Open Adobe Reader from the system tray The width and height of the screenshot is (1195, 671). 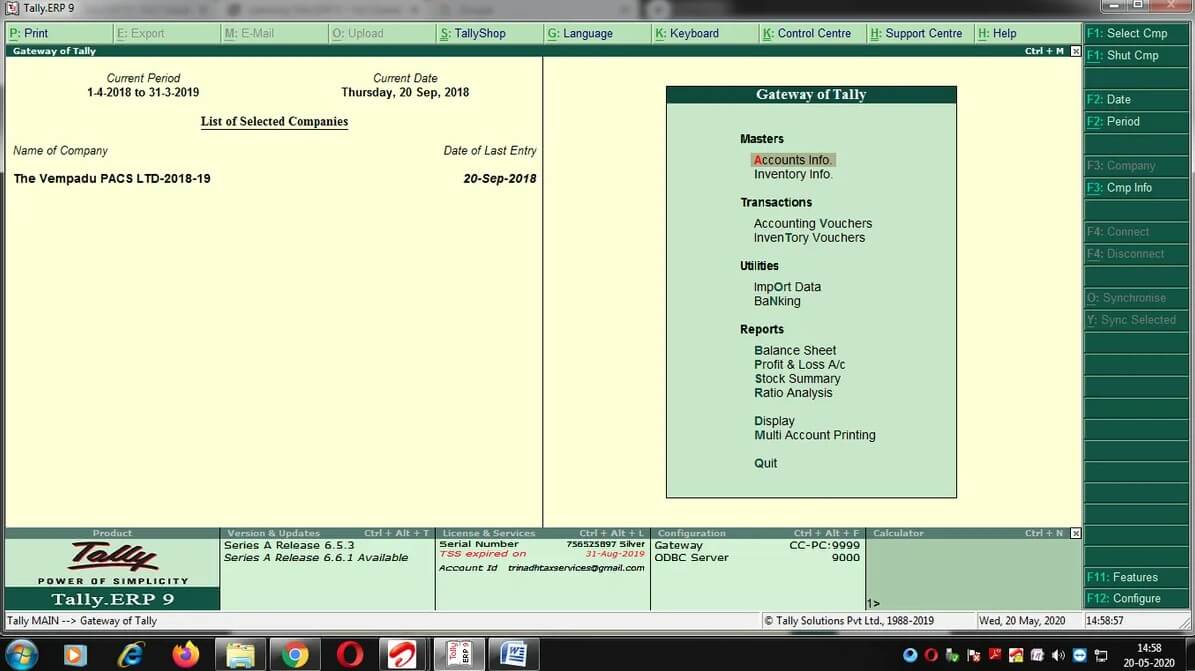tap(994, 655)
